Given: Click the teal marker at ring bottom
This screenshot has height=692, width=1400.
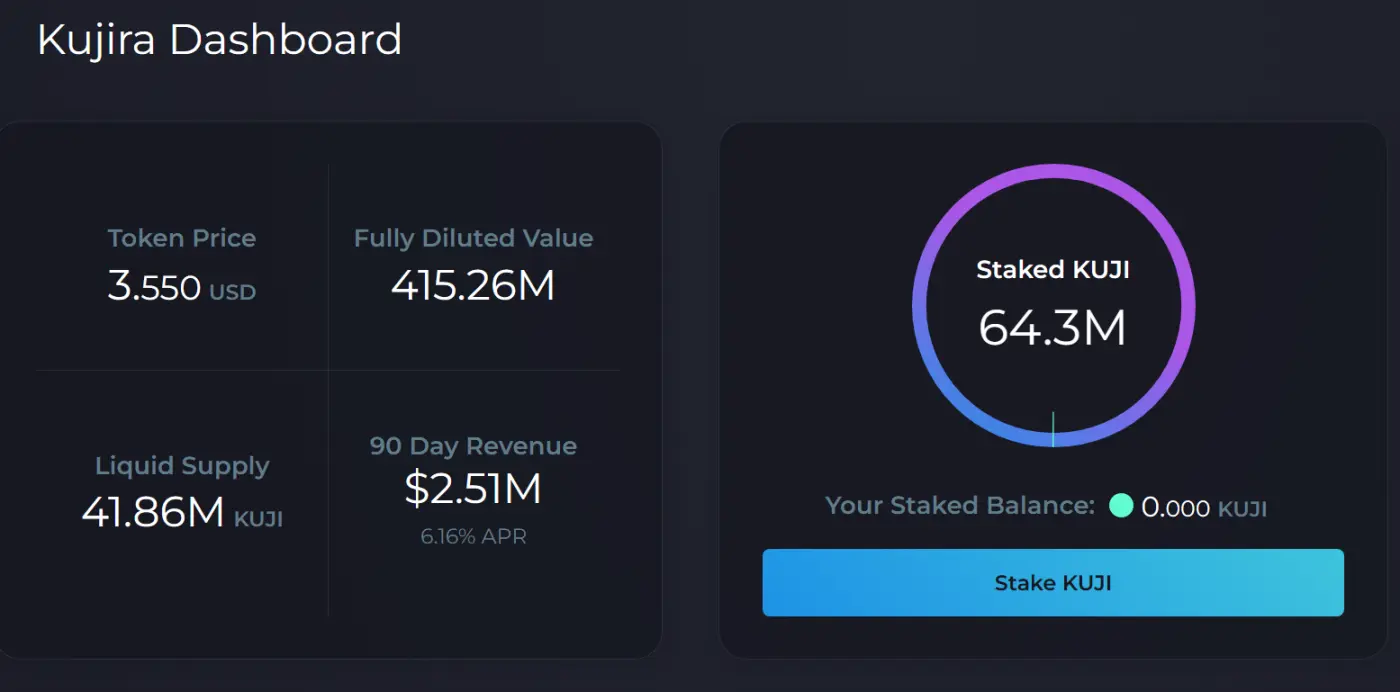Looking at the screenshot, I should [x=1053, y=429].
